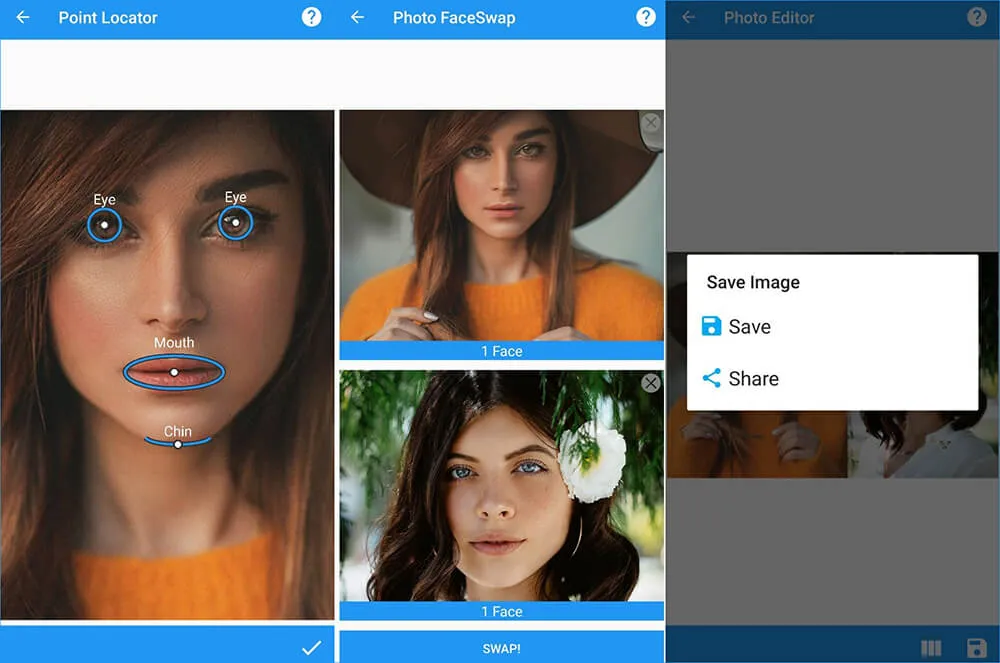Click the save disk icon in Photo Editor's bottom bar

(x=976, y=648)
